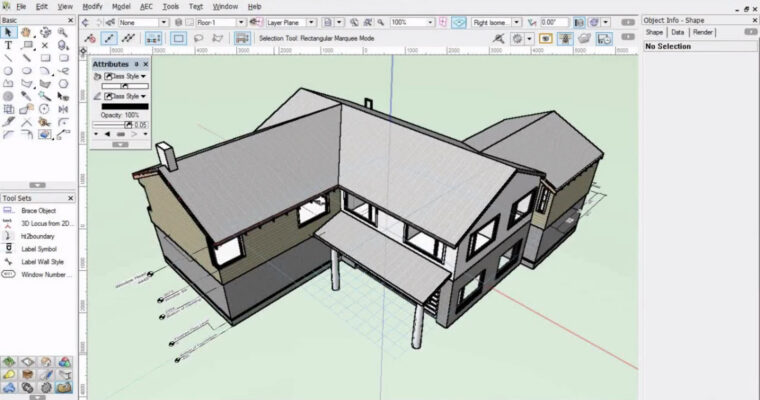Expand the Attributes palette bottom arrow
The width and height of the screenshot is (760, 400).
click(x=120, y=144)
